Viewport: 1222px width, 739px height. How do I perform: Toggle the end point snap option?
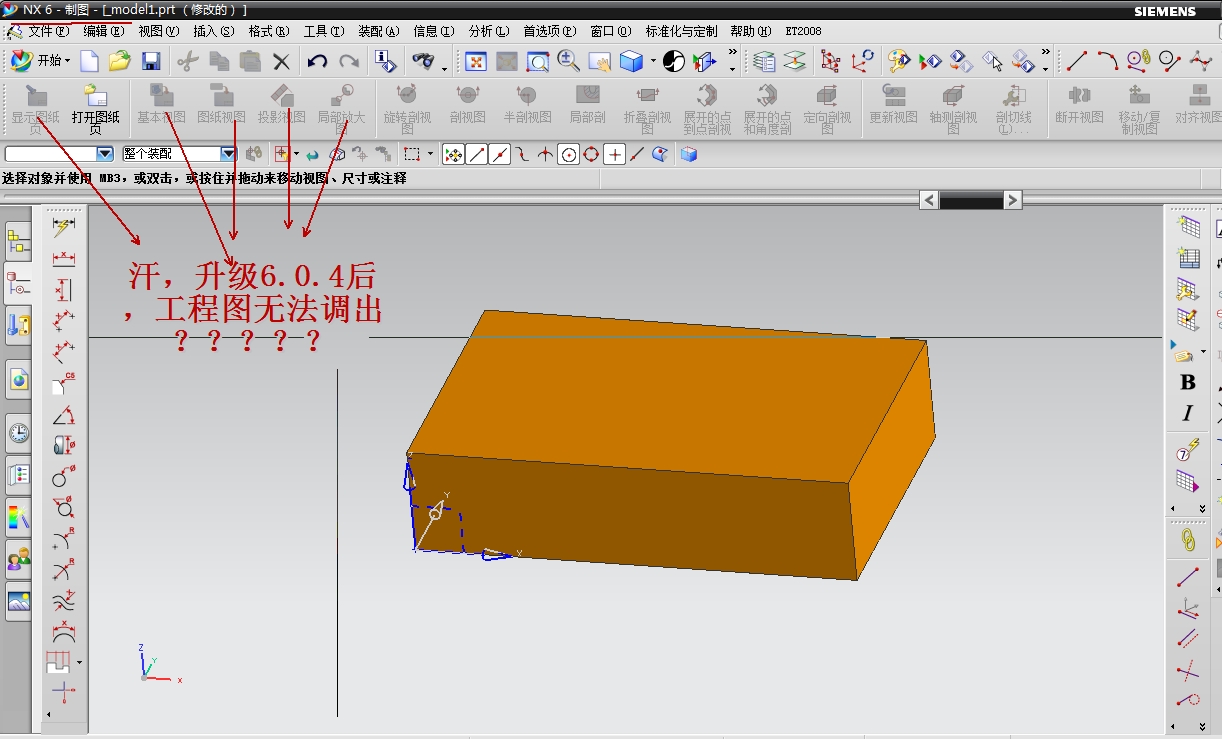[477, 154]
